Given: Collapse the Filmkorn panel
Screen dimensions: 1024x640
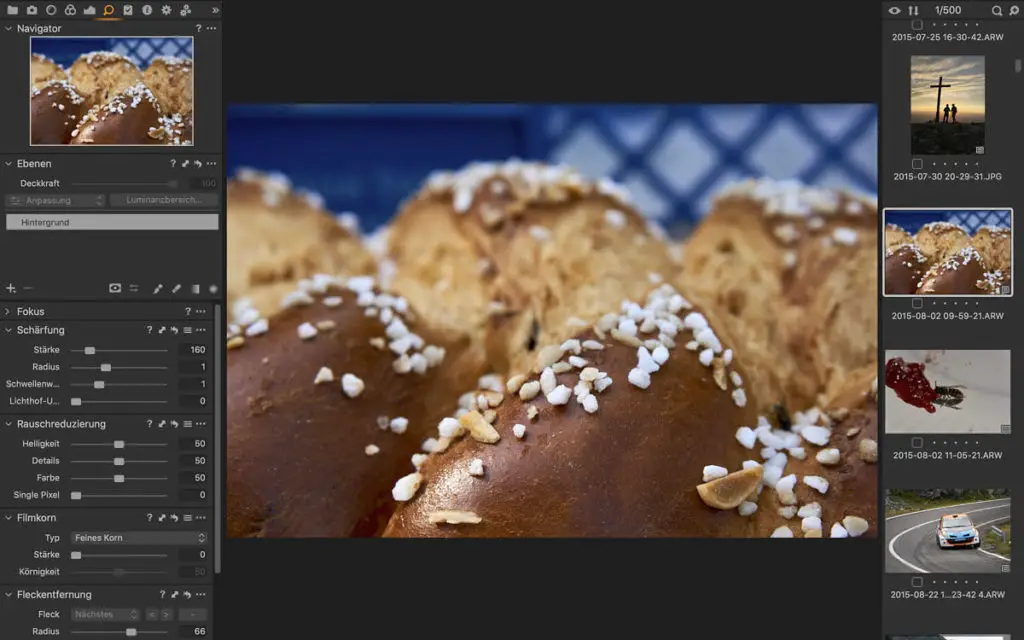Looking at the screenshot, I should pyautogui.click(x=8, y=517).
